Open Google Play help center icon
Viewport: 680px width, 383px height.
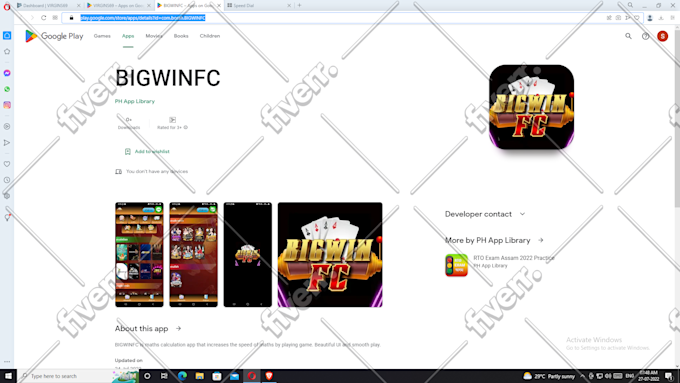click(645, 36)
